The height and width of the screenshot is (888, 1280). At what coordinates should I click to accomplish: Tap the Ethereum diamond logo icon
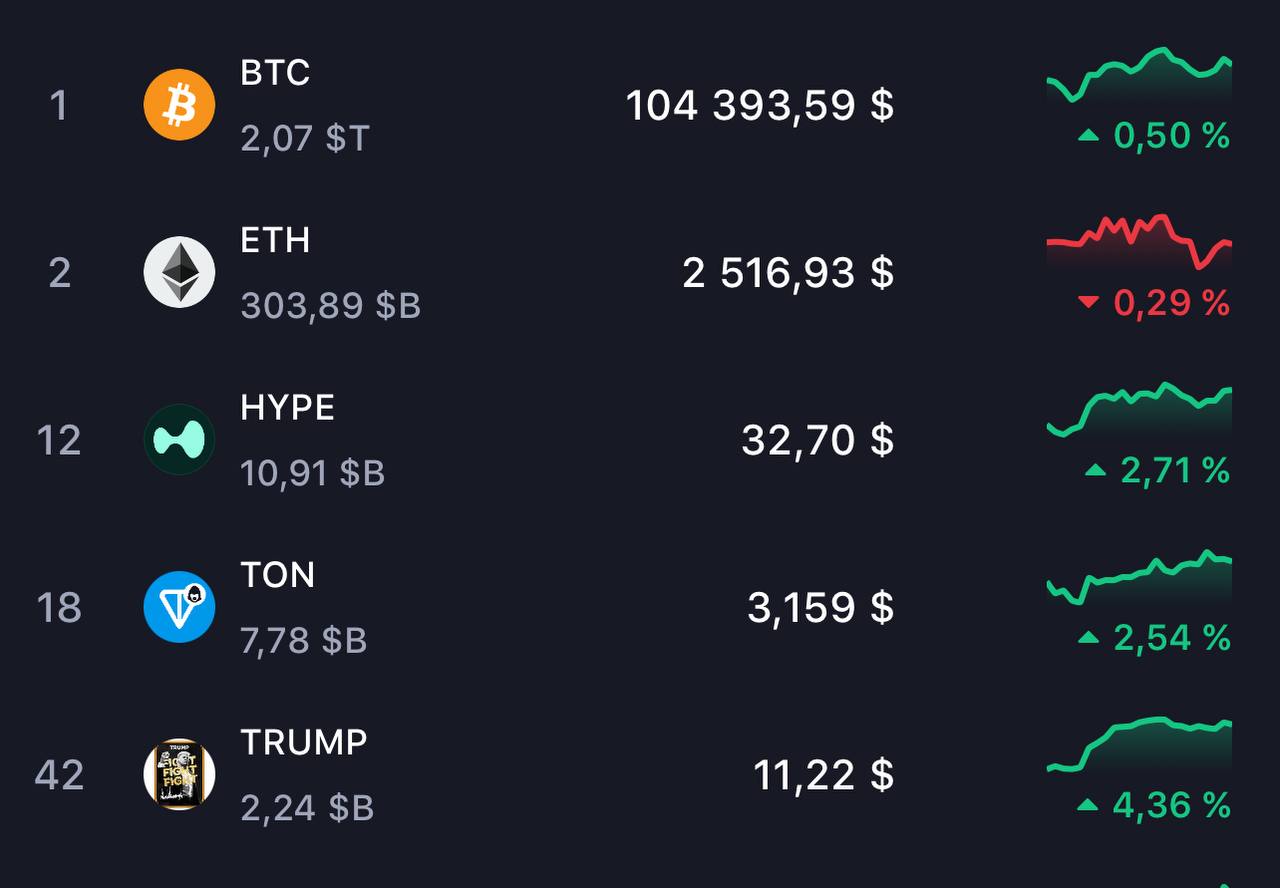(180, 272)
